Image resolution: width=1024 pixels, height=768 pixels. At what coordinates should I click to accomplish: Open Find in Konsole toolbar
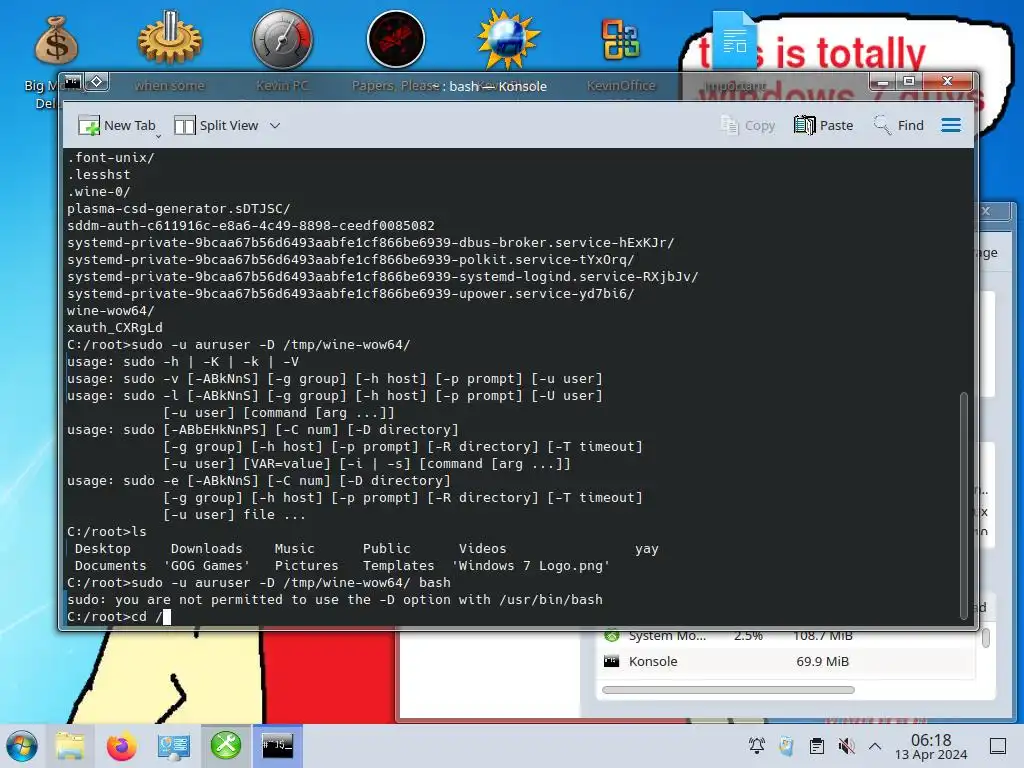[x=899, y=125]
